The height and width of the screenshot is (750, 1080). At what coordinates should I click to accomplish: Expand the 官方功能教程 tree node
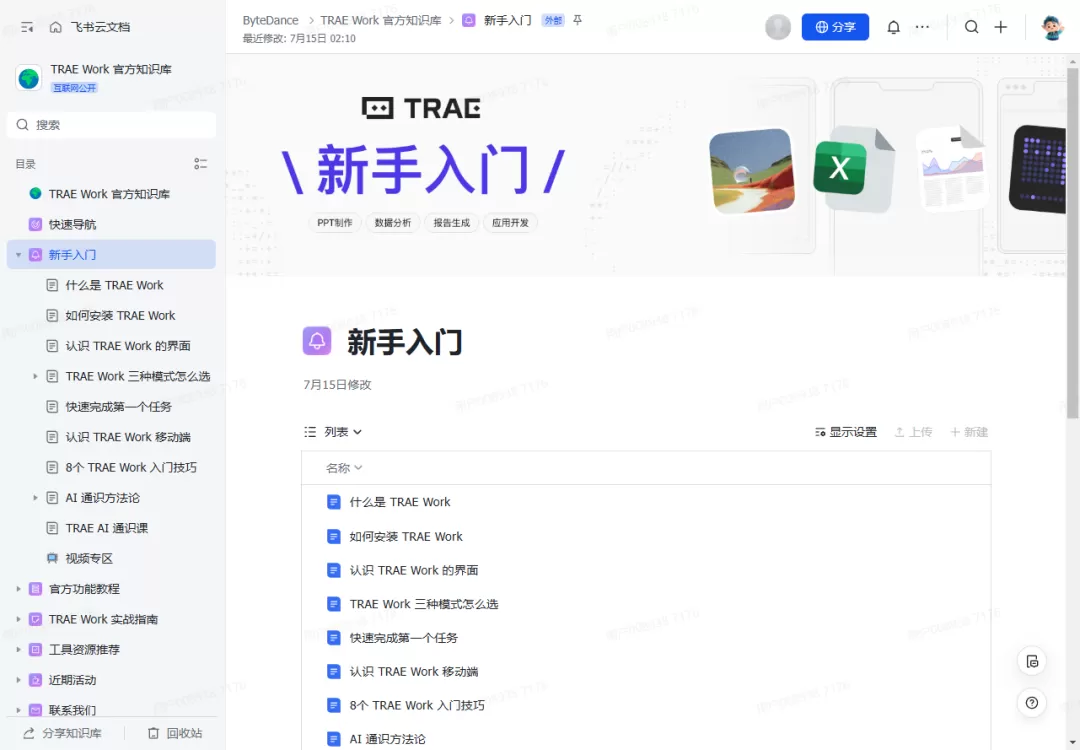19,589
